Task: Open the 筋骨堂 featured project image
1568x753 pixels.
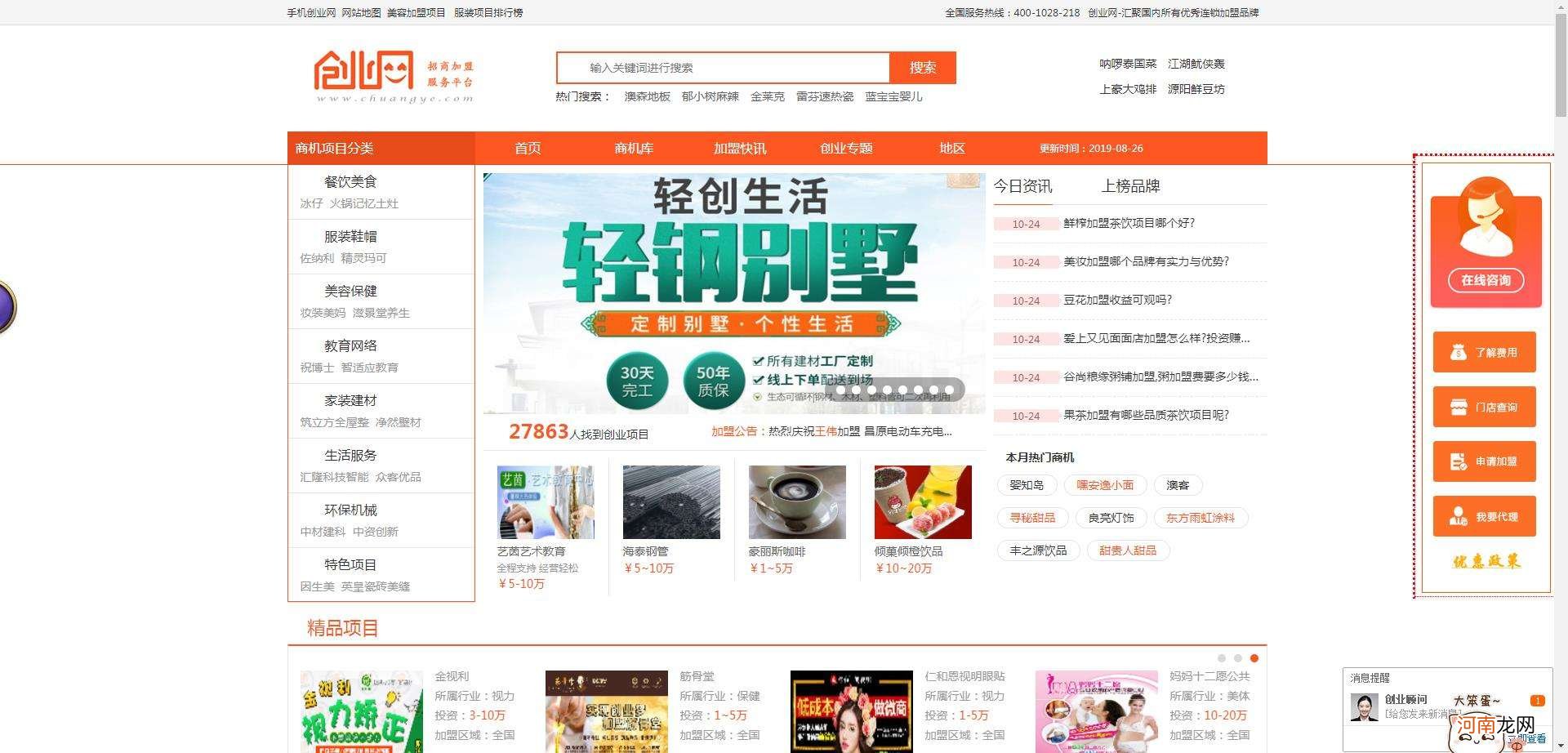Action: point(607,712)
